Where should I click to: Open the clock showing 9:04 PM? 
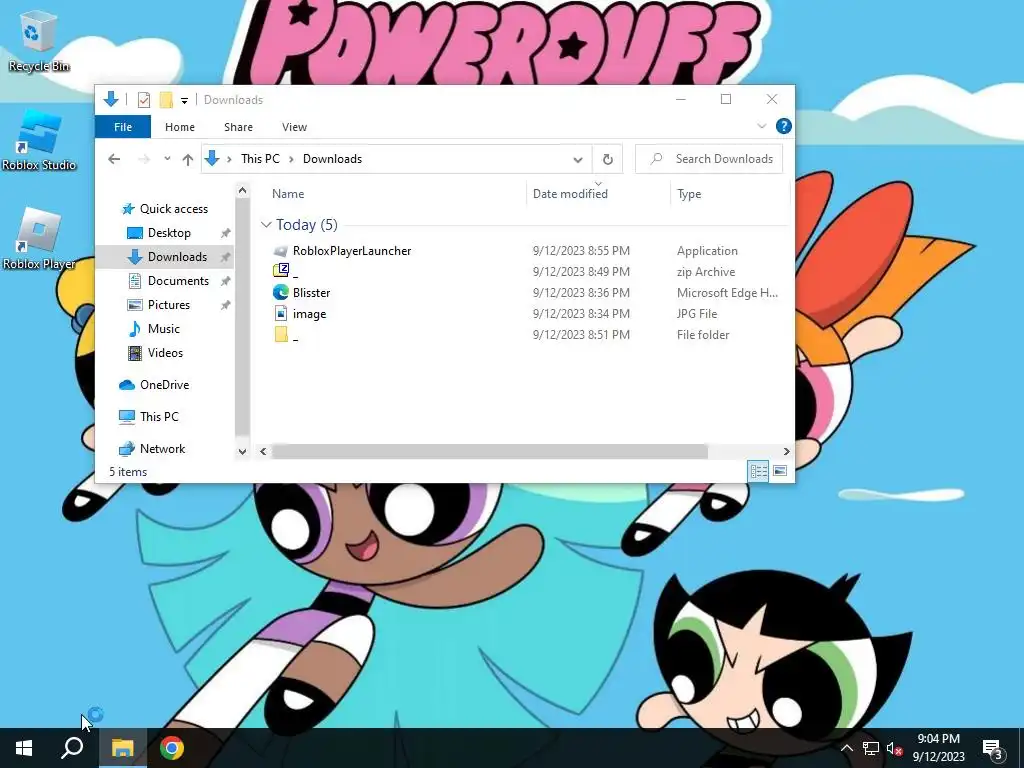[x=938, y=748]
